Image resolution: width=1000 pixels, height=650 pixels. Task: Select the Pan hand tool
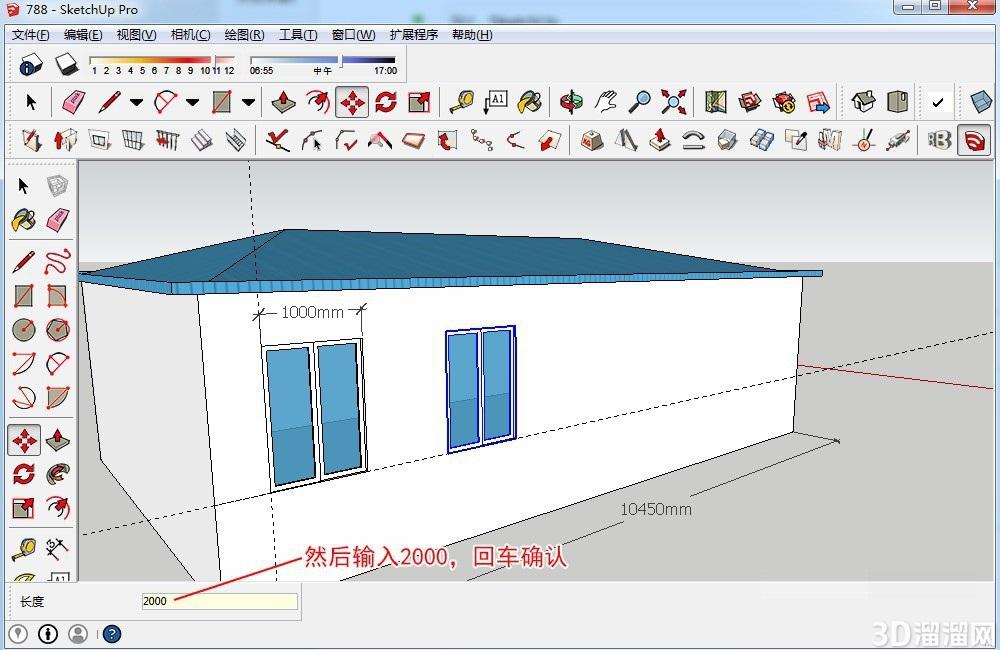(606, 102)
